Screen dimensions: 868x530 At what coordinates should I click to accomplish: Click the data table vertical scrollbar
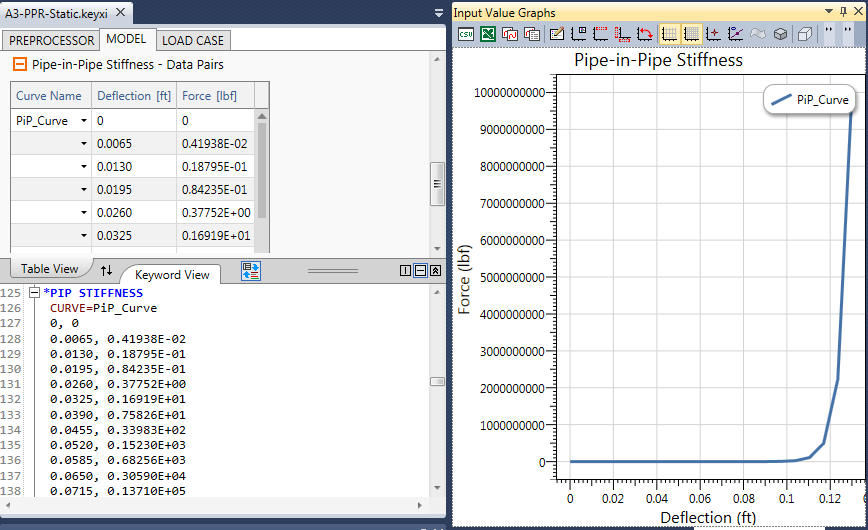tap(262, 171)
